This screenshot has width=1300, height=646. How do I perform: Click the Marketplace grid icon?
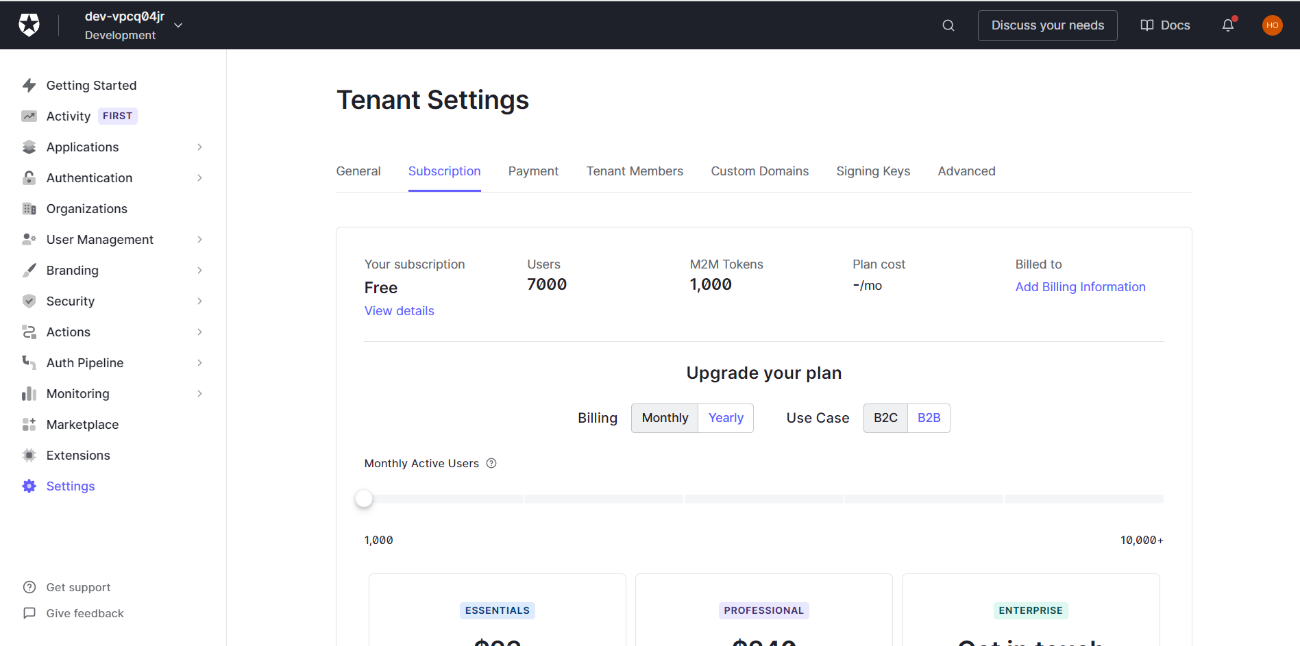(29, 425)
